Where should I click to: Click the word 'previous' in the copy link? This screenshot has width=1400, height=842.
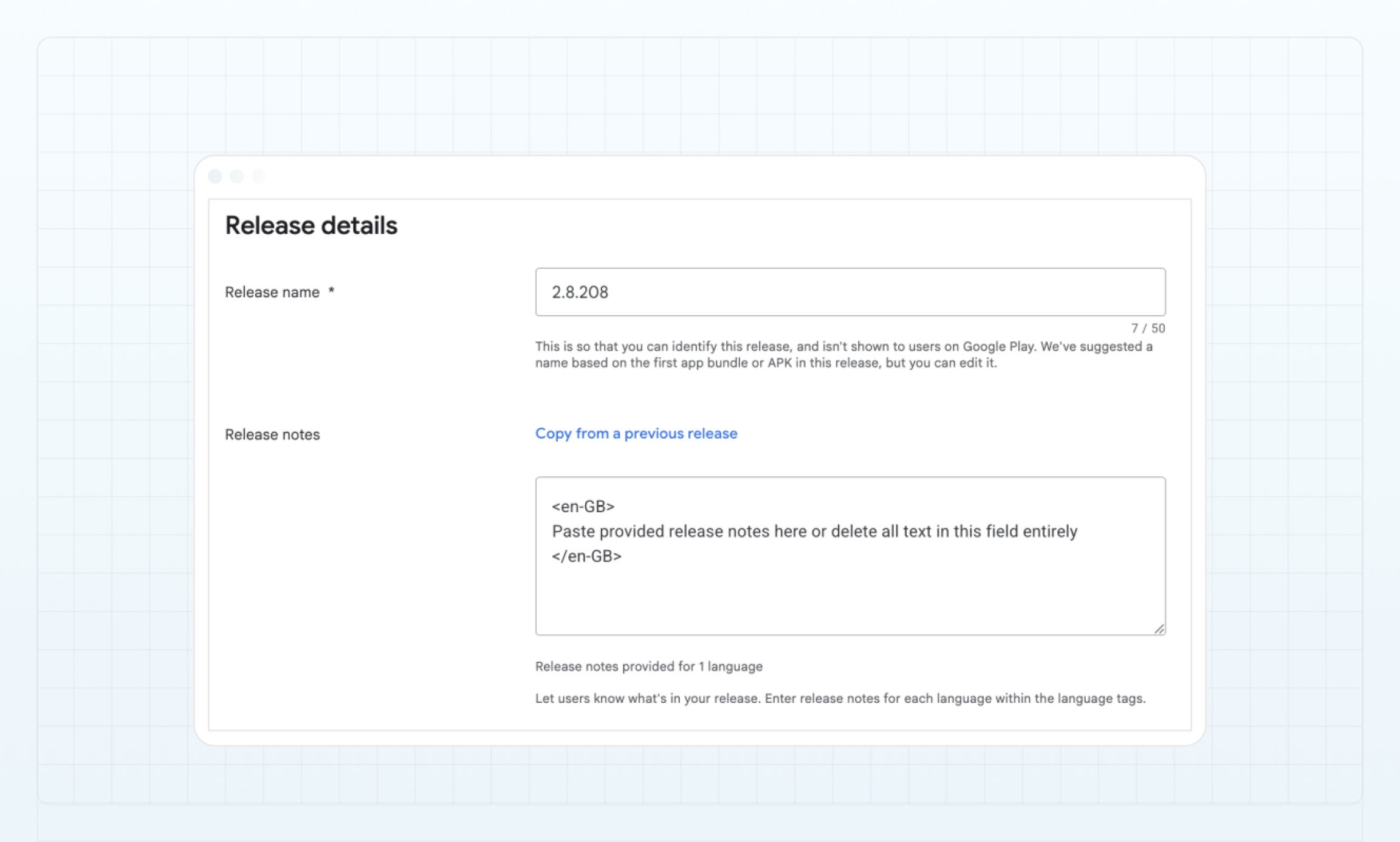pyautogui.click(x=654, y=433)
